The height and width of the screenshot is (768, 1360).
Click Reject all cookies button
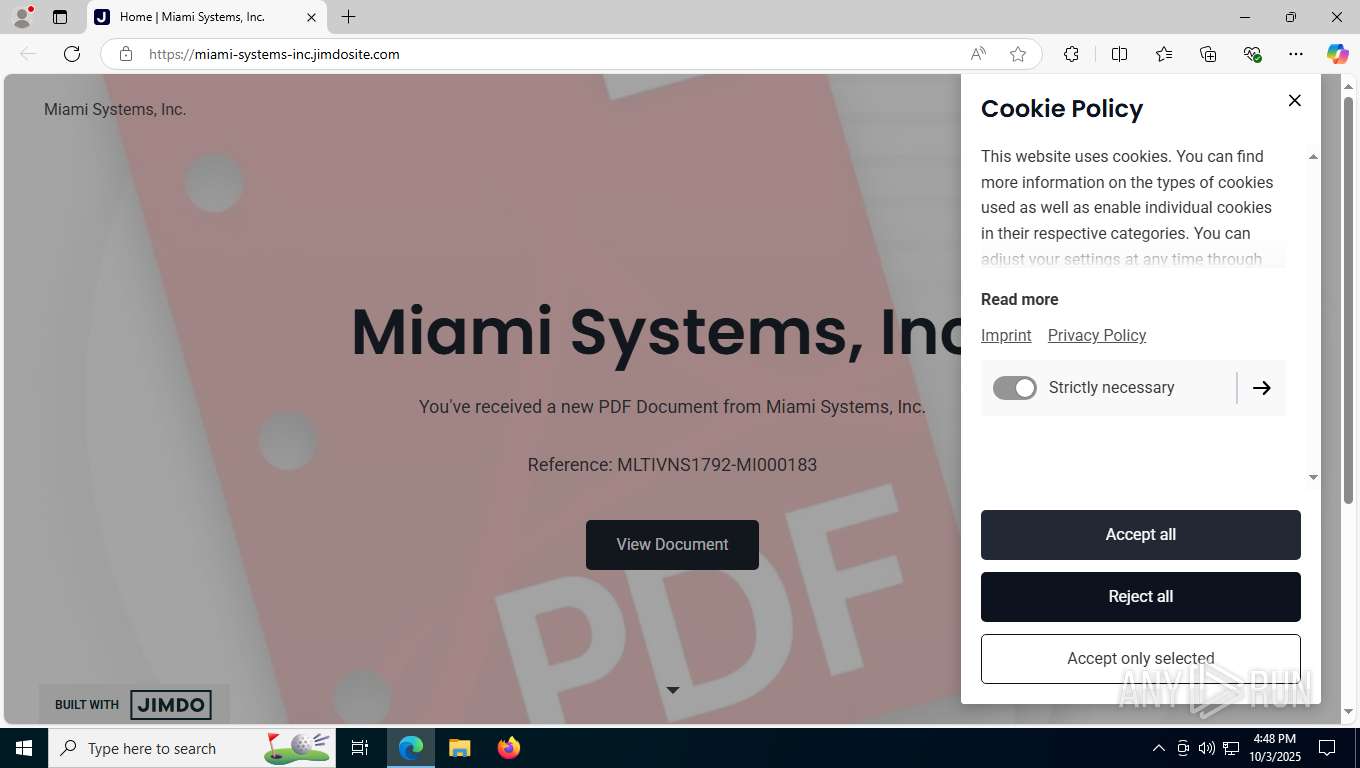tap(1141, 597)
